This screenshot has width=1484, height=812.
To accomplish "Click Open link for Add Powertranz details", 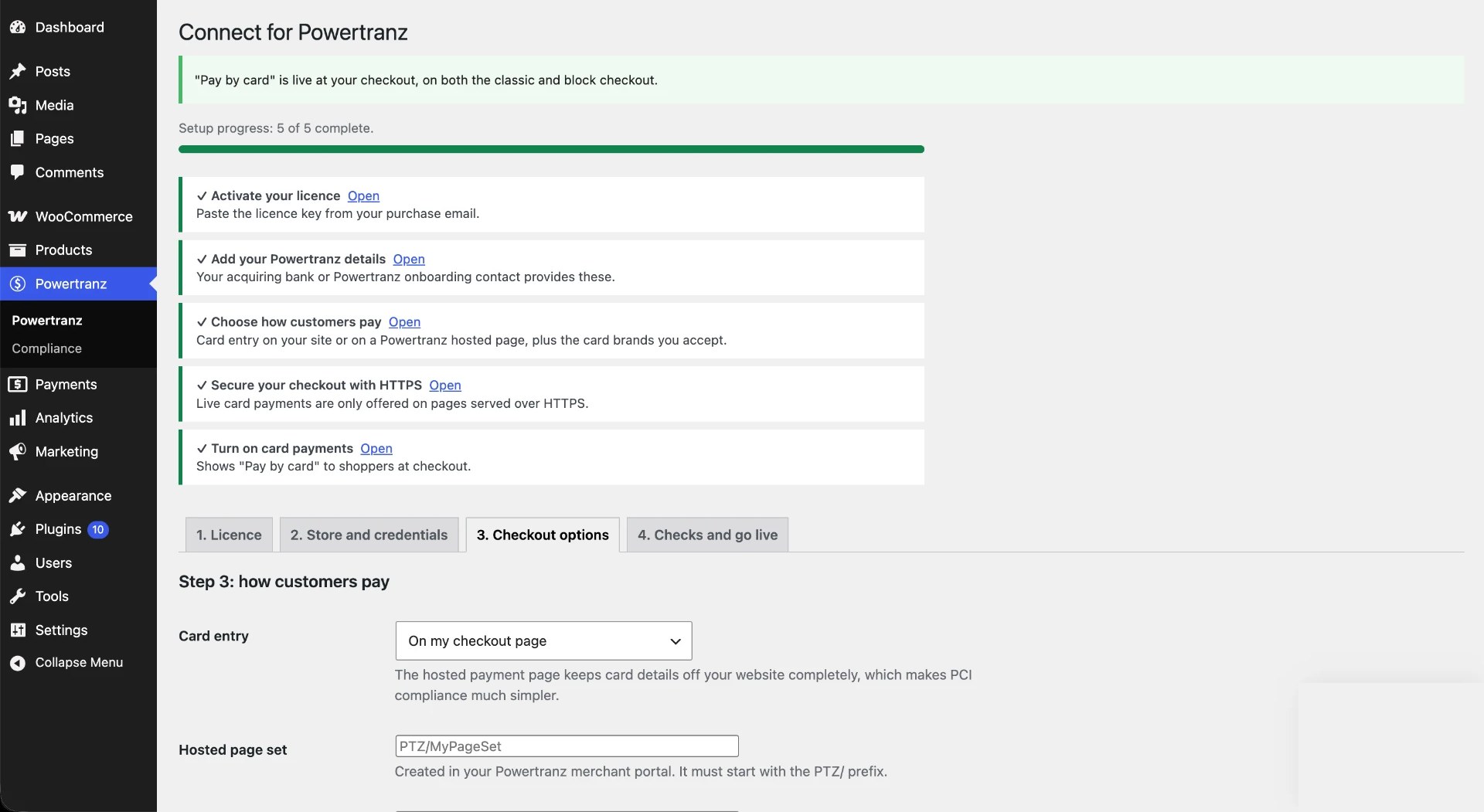I will (x=409, y=259).
